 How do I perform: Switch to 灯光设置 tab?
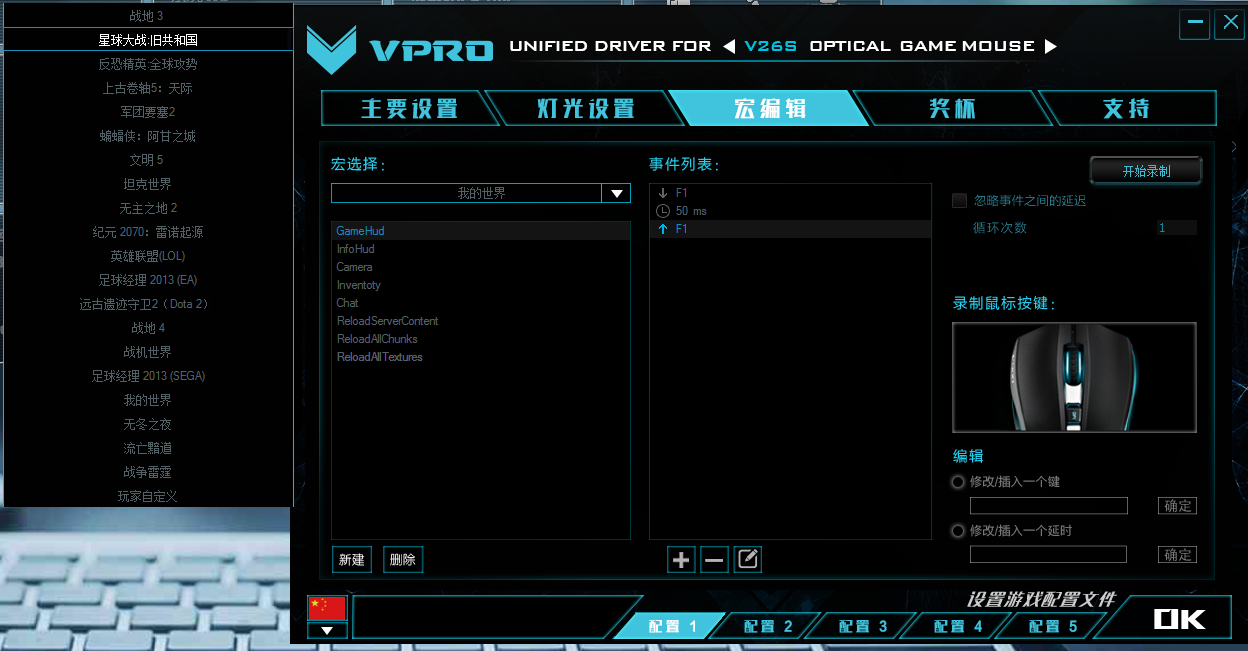(x=585, y=109)
